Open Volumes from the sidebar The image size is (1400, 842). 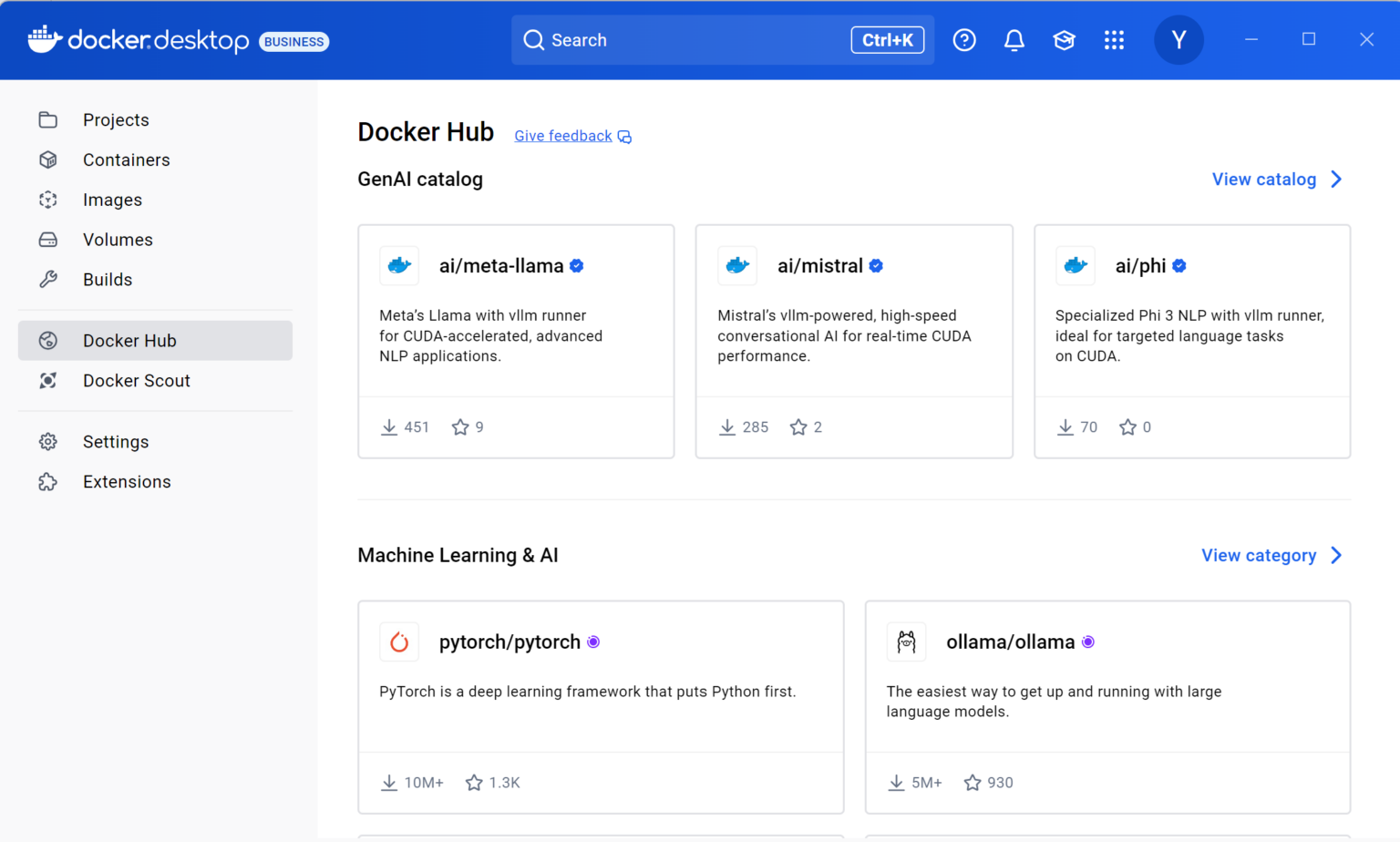(x=118, y=240)
